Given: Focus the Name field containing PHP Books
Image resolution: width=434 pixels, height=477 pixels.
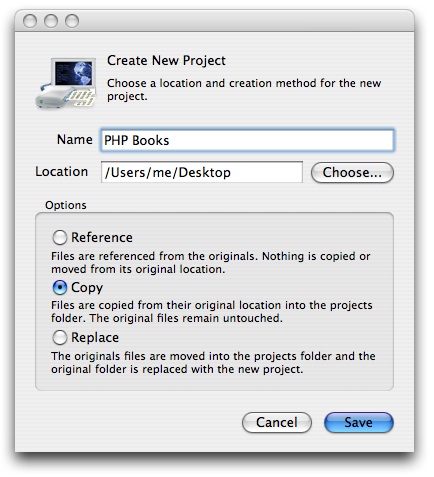Looking at the screenshot, I should 247,140.
